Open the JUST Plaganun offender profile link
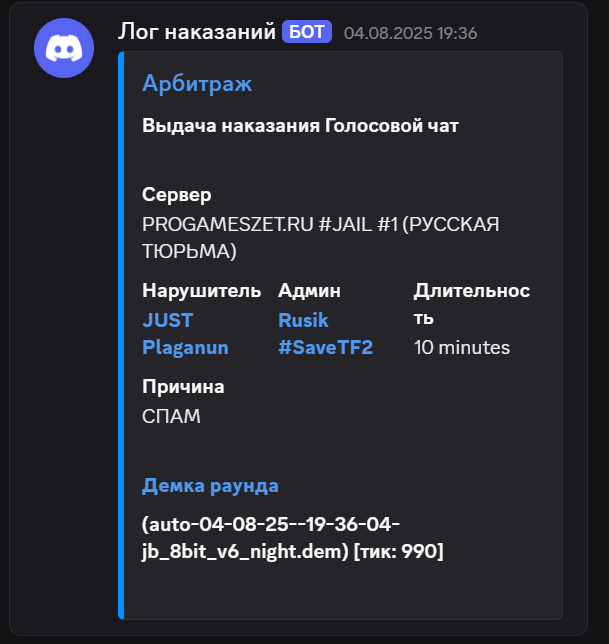Image resolution: width=609 pixels, height=644 pixels. point(185,334)
